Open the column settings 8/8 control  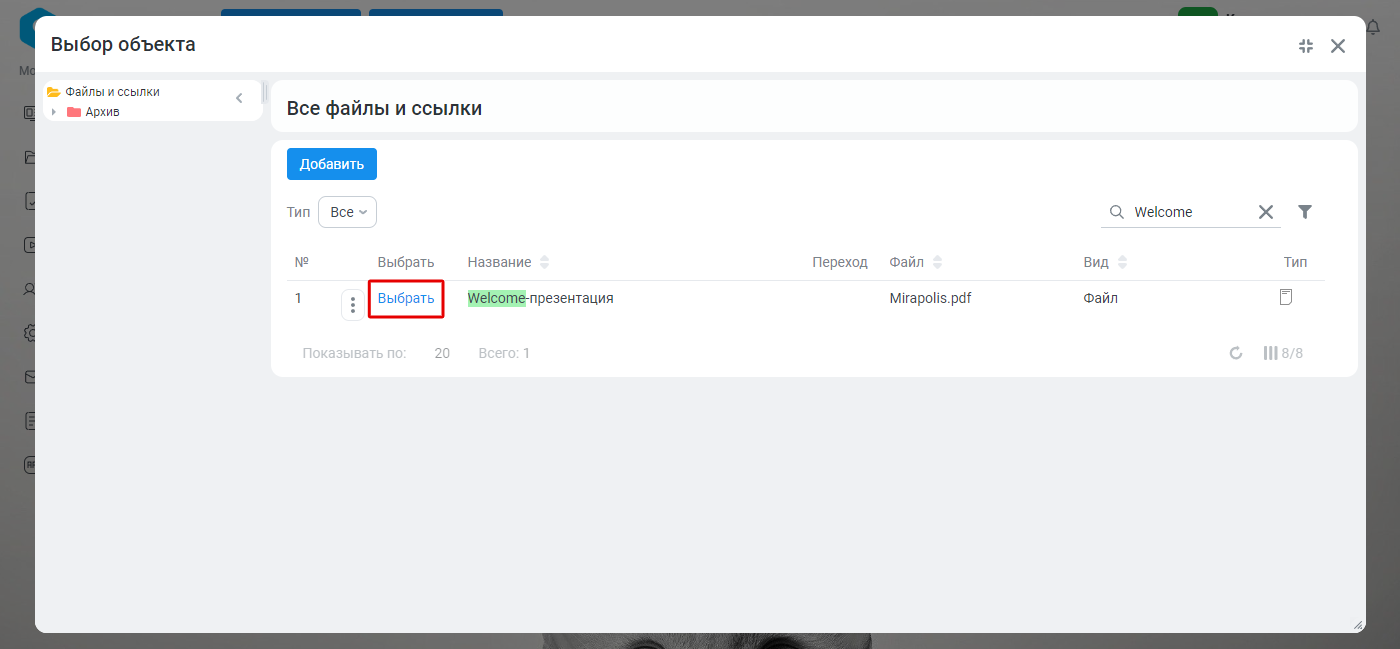pyautogui.click(x=1283, y=353)
